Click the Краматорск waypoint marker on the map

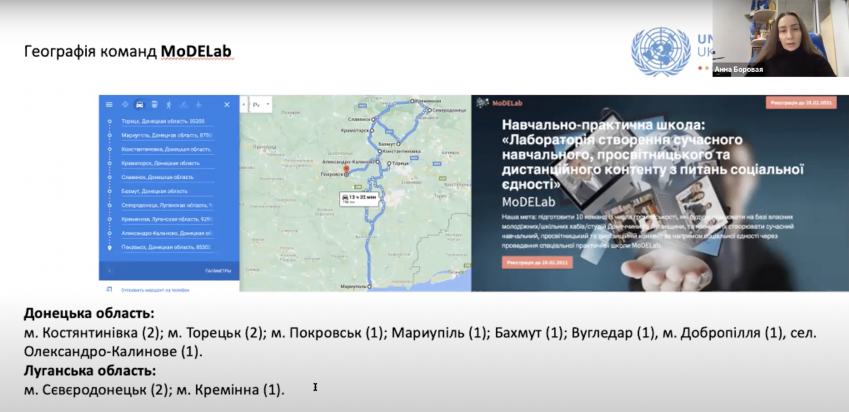pos(372,130)
